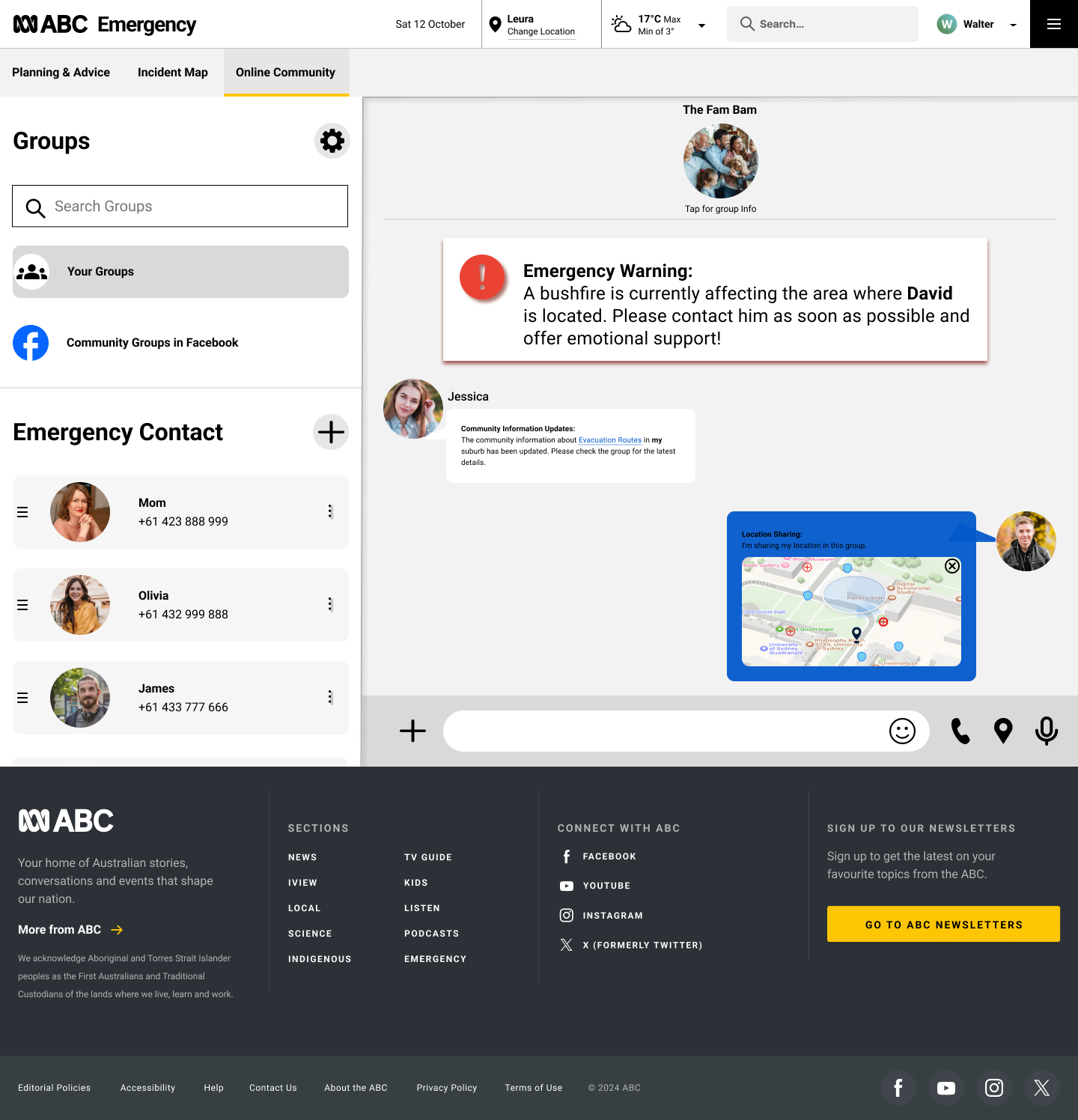This screenshot has height=1120, width=1078.
Task: Close the shared location map preview
Action: (x=952, y=566)
